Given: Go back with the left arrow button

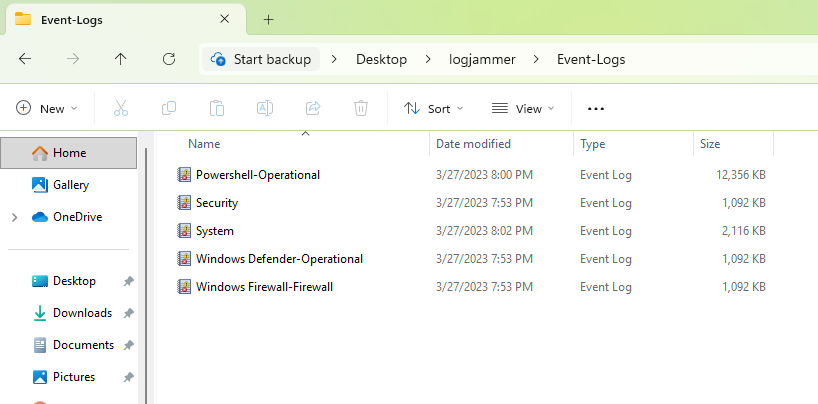Looking at the screenshot, I should click(25, 59).
